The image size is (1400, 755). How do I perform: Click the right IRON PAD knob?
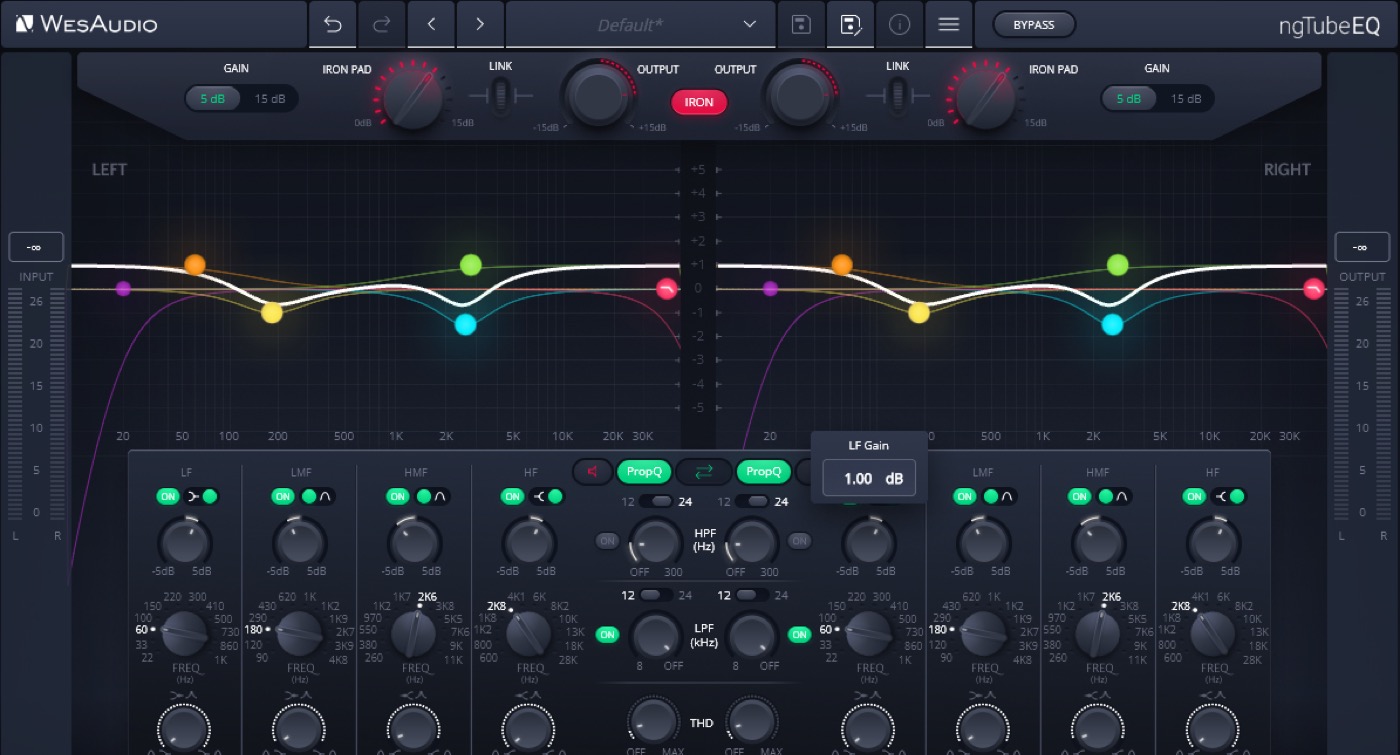[988, 98]
